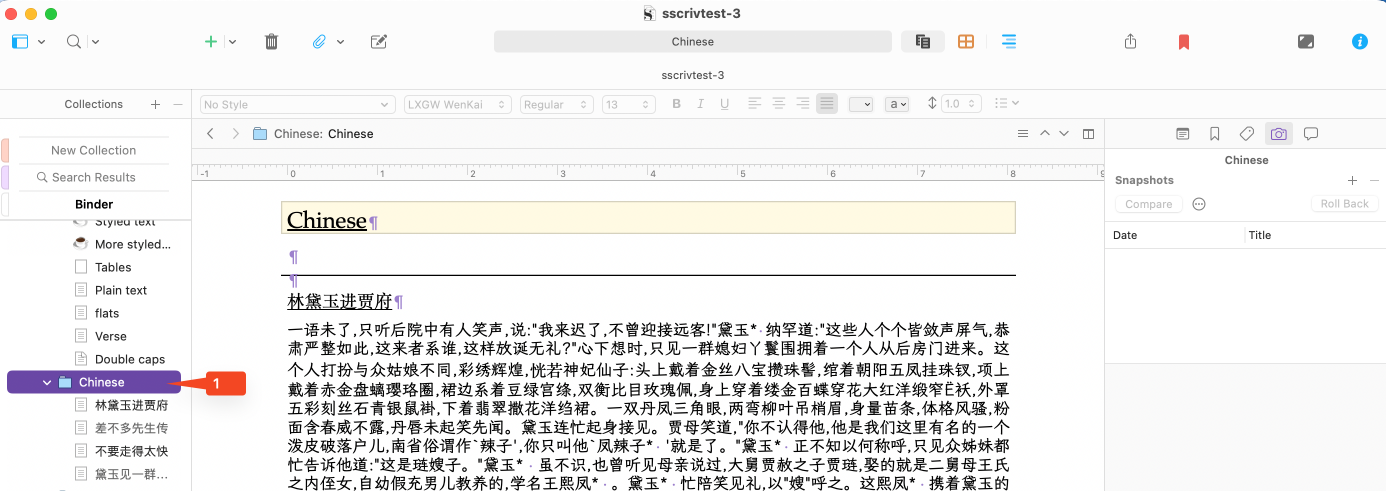
Task: Collapse the Chinese folder in binder
Action: click(47, 382)
